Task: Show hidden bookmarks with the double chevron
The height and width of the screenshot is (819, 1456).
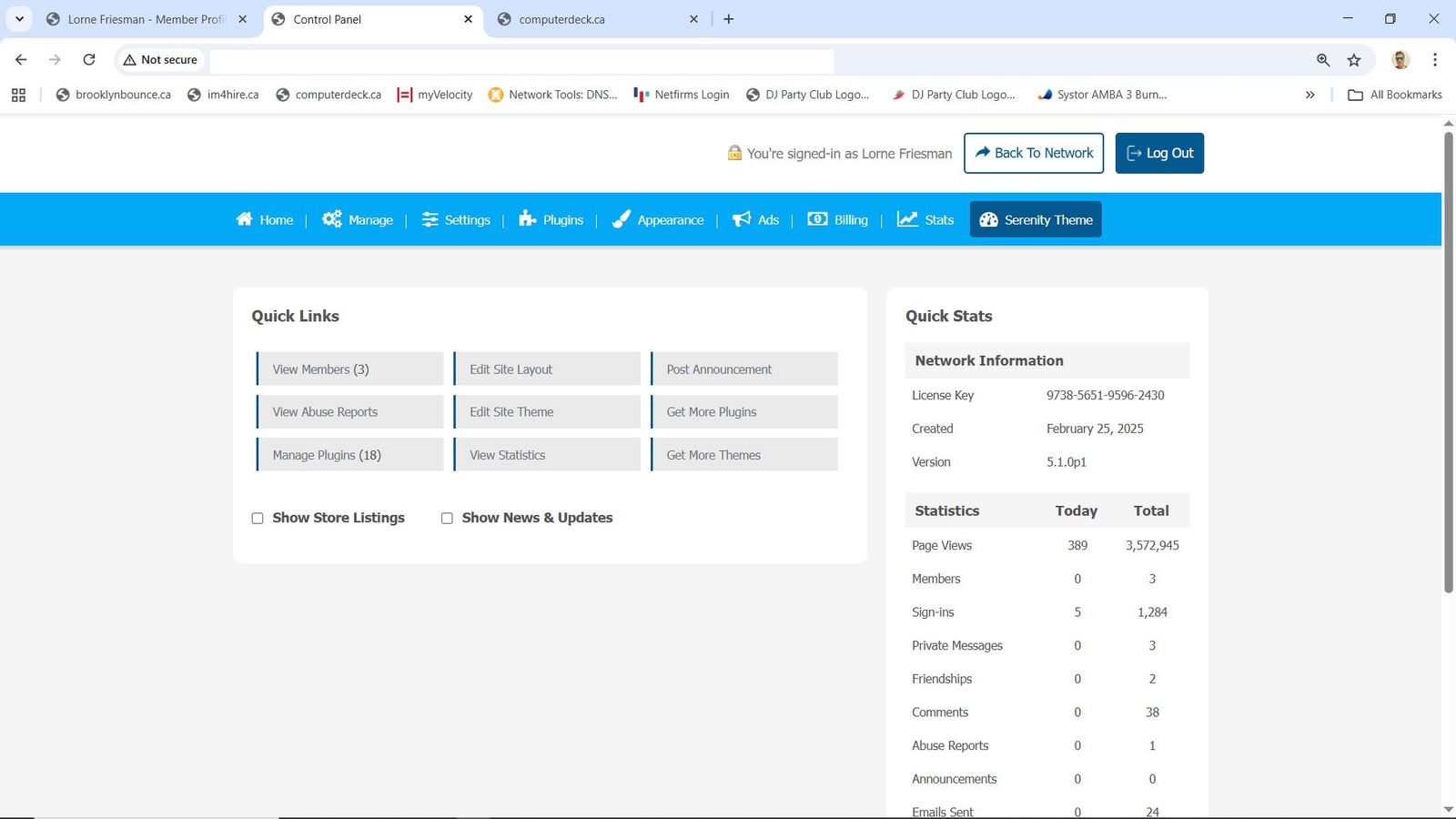Action: point(1309,95)
